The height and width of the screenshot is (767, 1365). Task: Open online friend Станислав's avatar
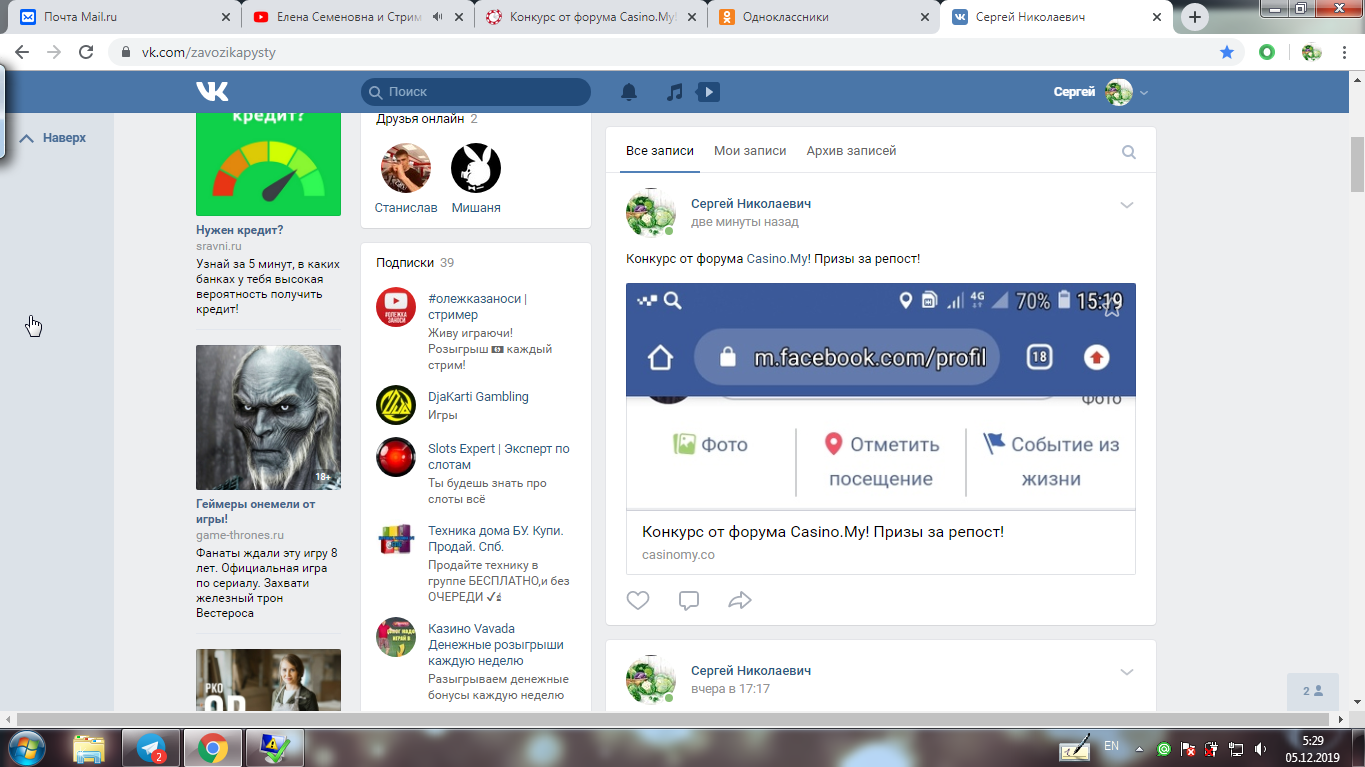(406, 168)
